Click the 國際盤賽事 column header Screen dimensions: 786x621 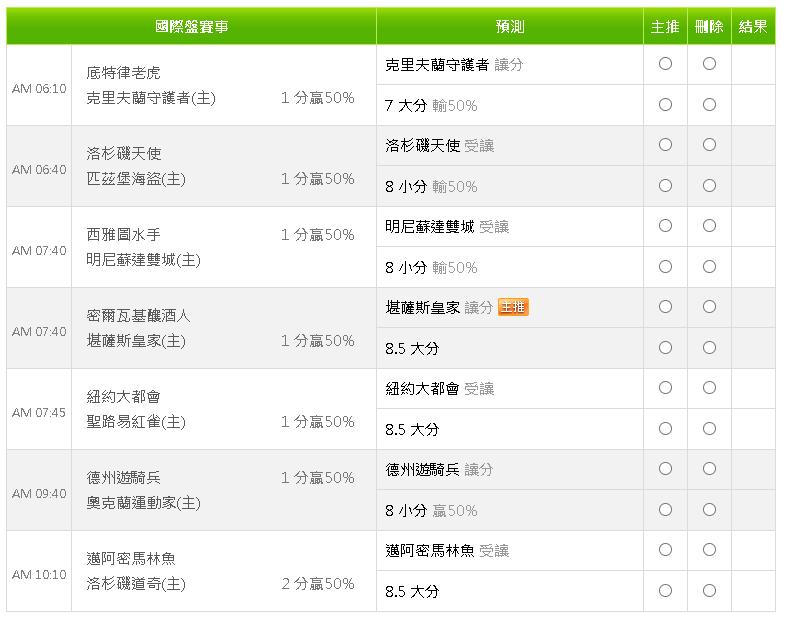click(x=191, y=26)
